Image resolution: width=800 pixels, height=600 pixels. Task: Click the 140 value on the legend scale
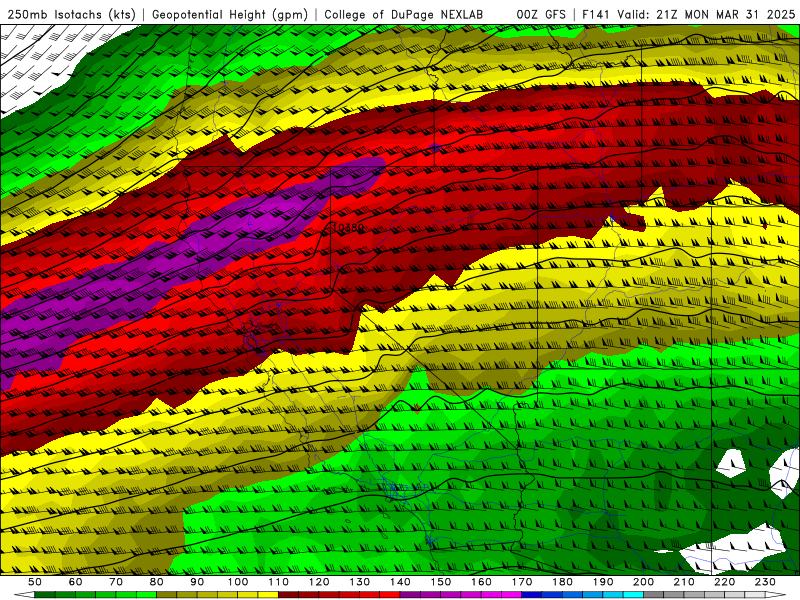[400, 582]
